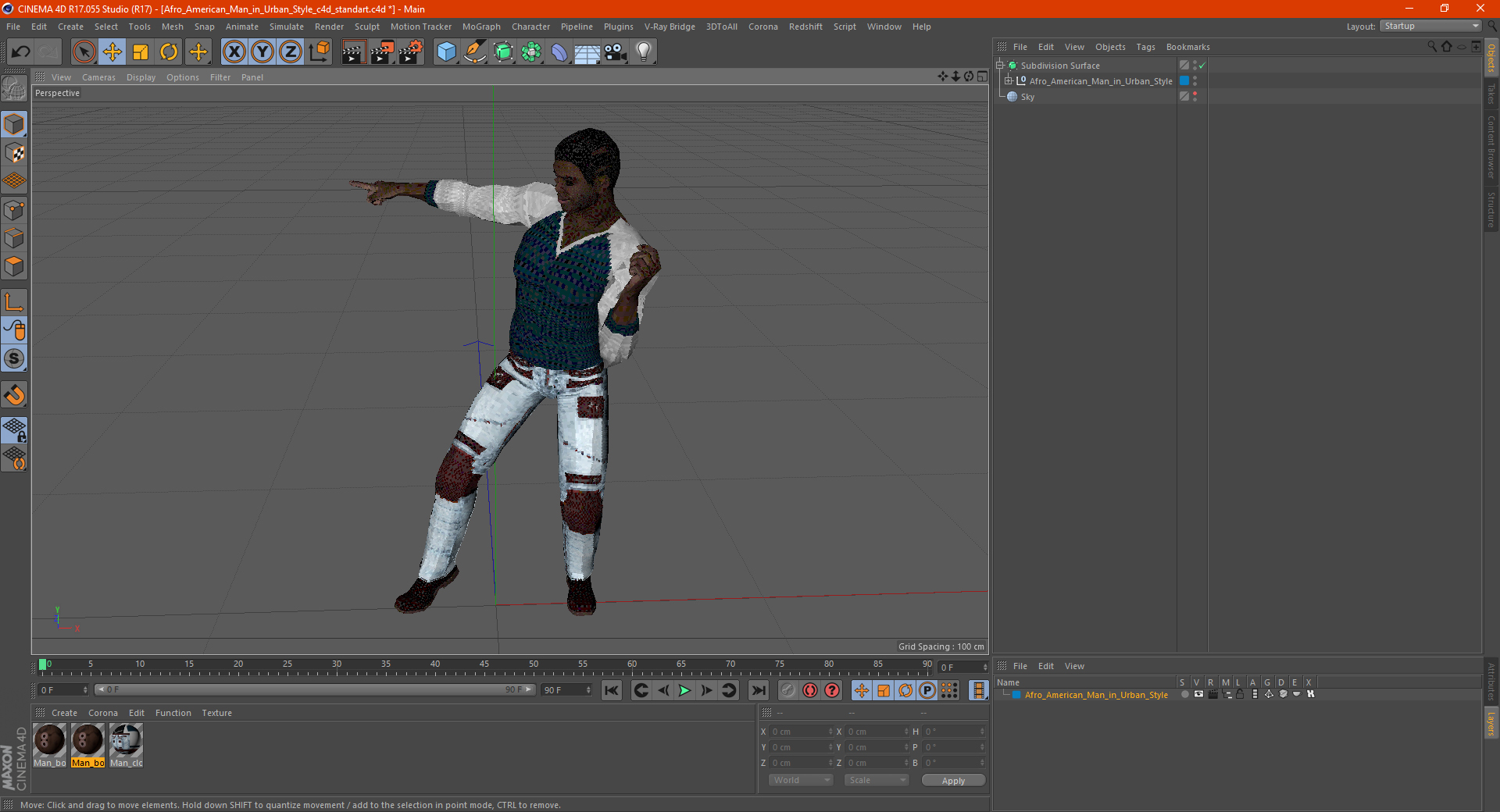Image resolution: width=1500 pixels, height=812 pixels.
Task: Switch to Edges mode
Action: pyautogui.click(x=14, y=238)
